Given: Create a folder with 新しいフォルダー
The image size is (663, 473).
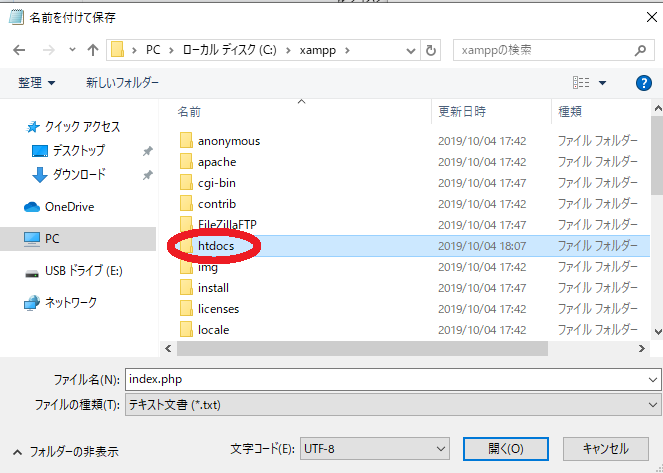Looking at the screenshot, I should point(122,82).
